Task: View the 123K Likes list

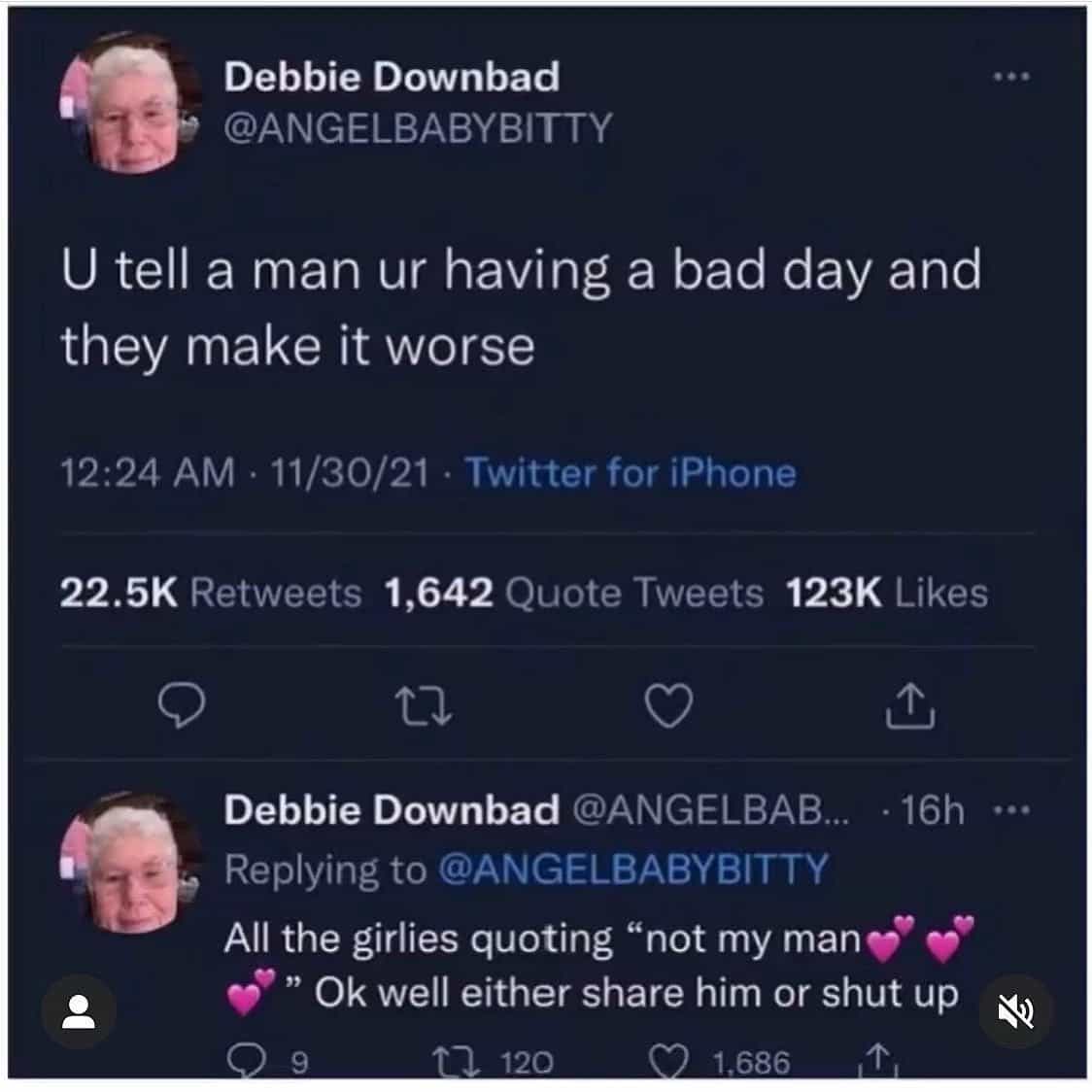Action: pos(887,593)
